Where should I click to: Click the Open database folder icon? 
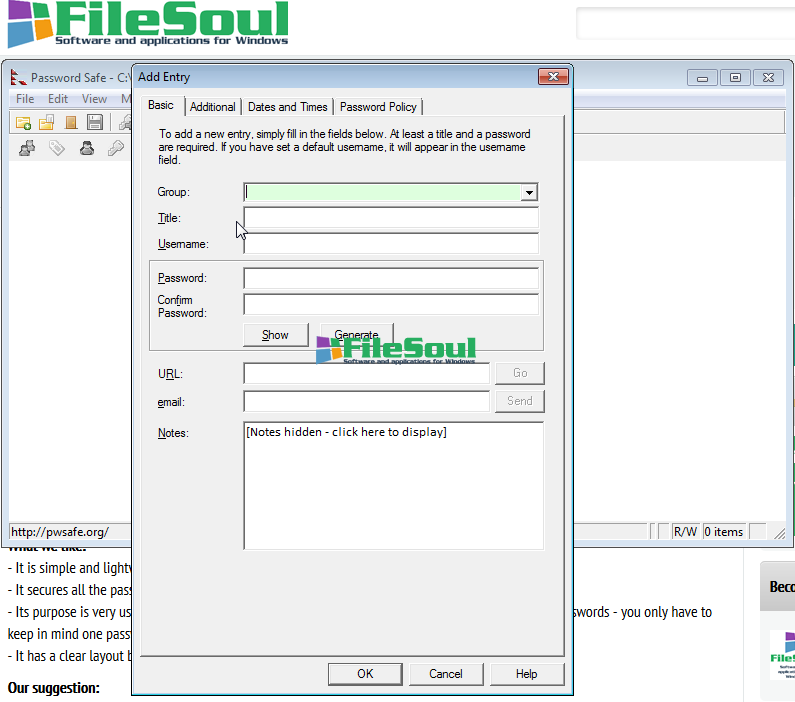(47, 123)
